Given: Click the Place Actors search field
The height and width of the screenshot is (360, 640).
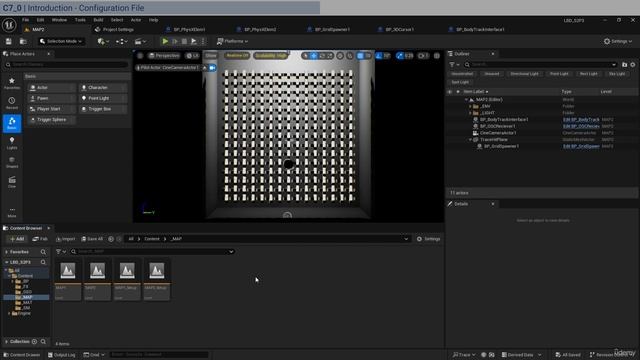Looking at the screenshot, I should (x=67, y=64).
